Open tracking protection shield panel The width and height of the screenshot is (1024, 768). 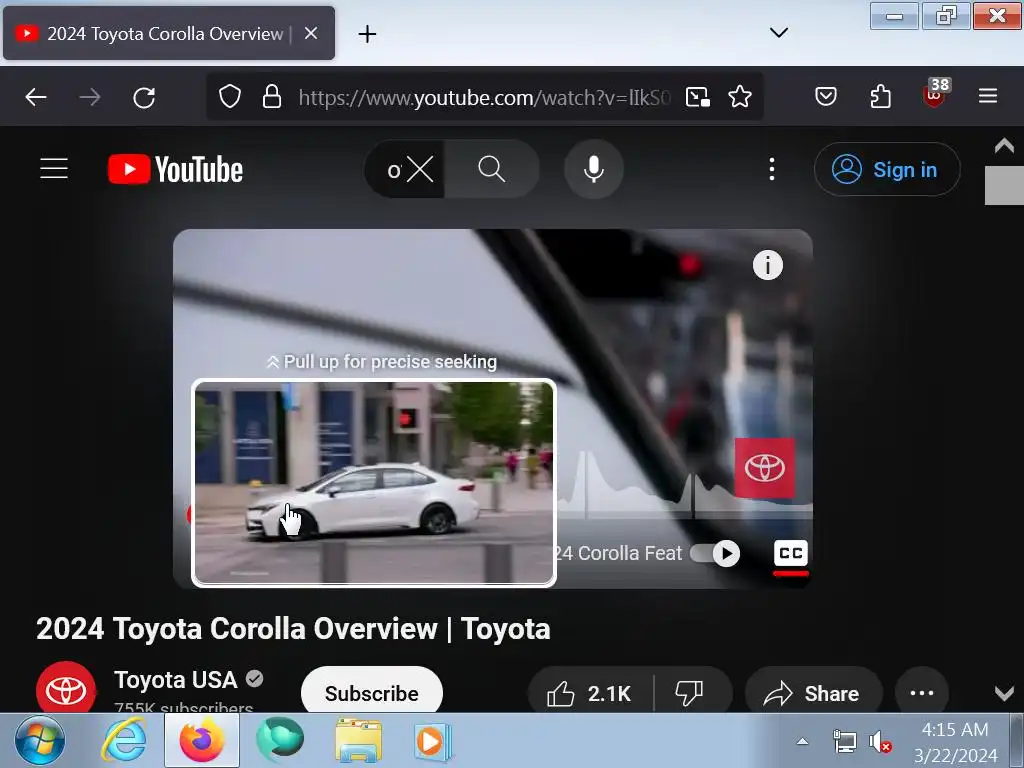[230, 97]
